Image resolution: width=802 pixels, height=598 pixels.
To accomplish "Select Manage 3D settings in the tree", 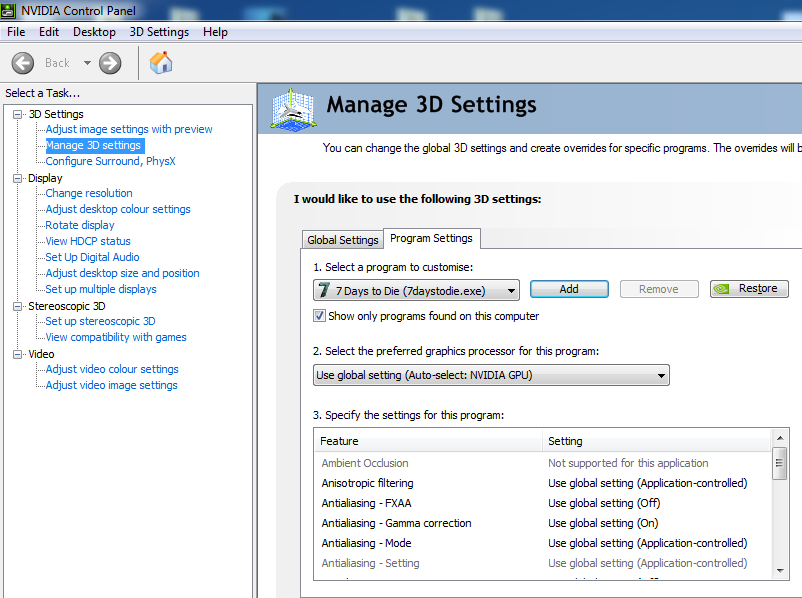I will [x=93, y=145].
